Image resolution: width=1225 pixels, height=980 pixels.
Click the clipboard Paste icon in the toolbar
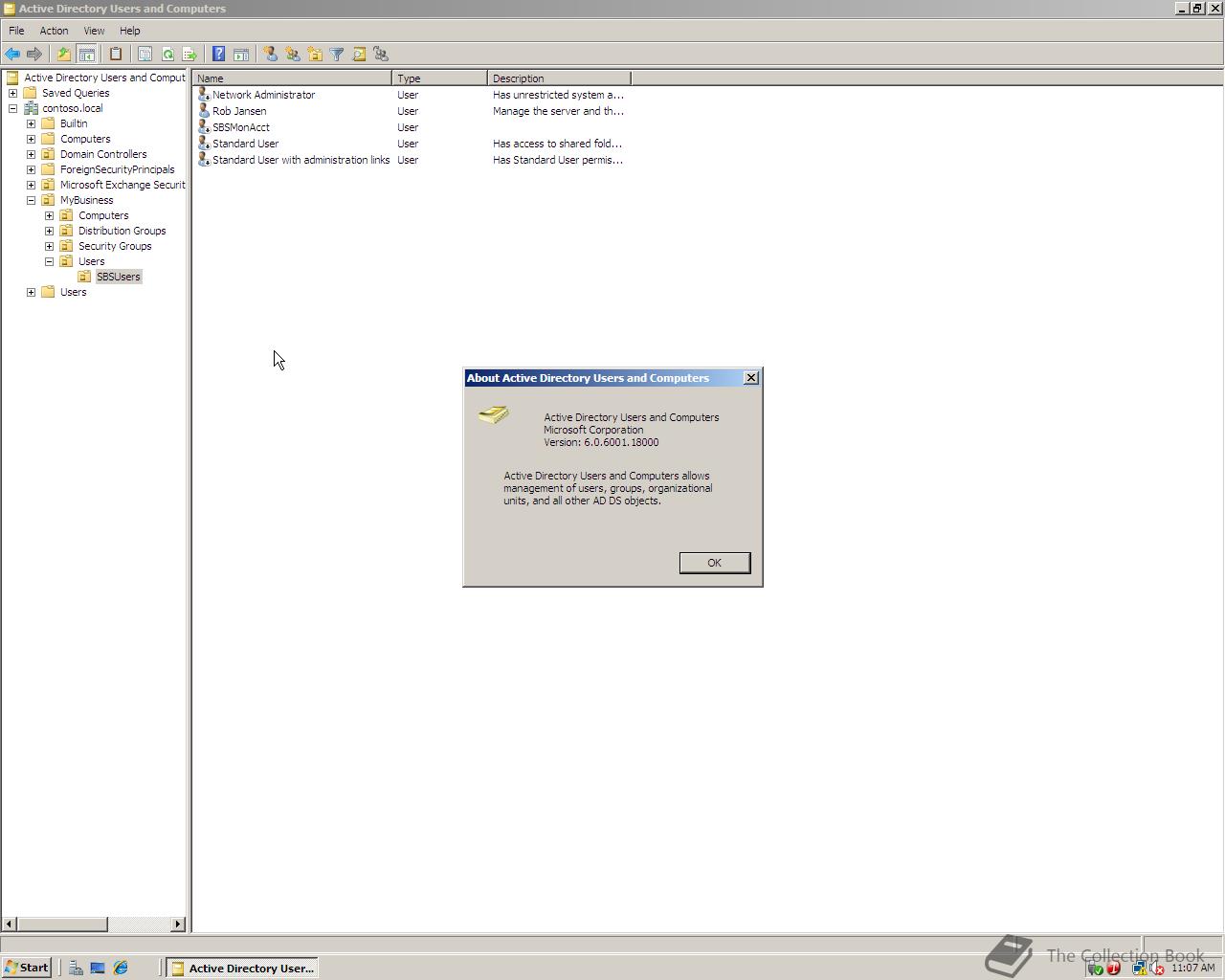(x=116, y=55)
